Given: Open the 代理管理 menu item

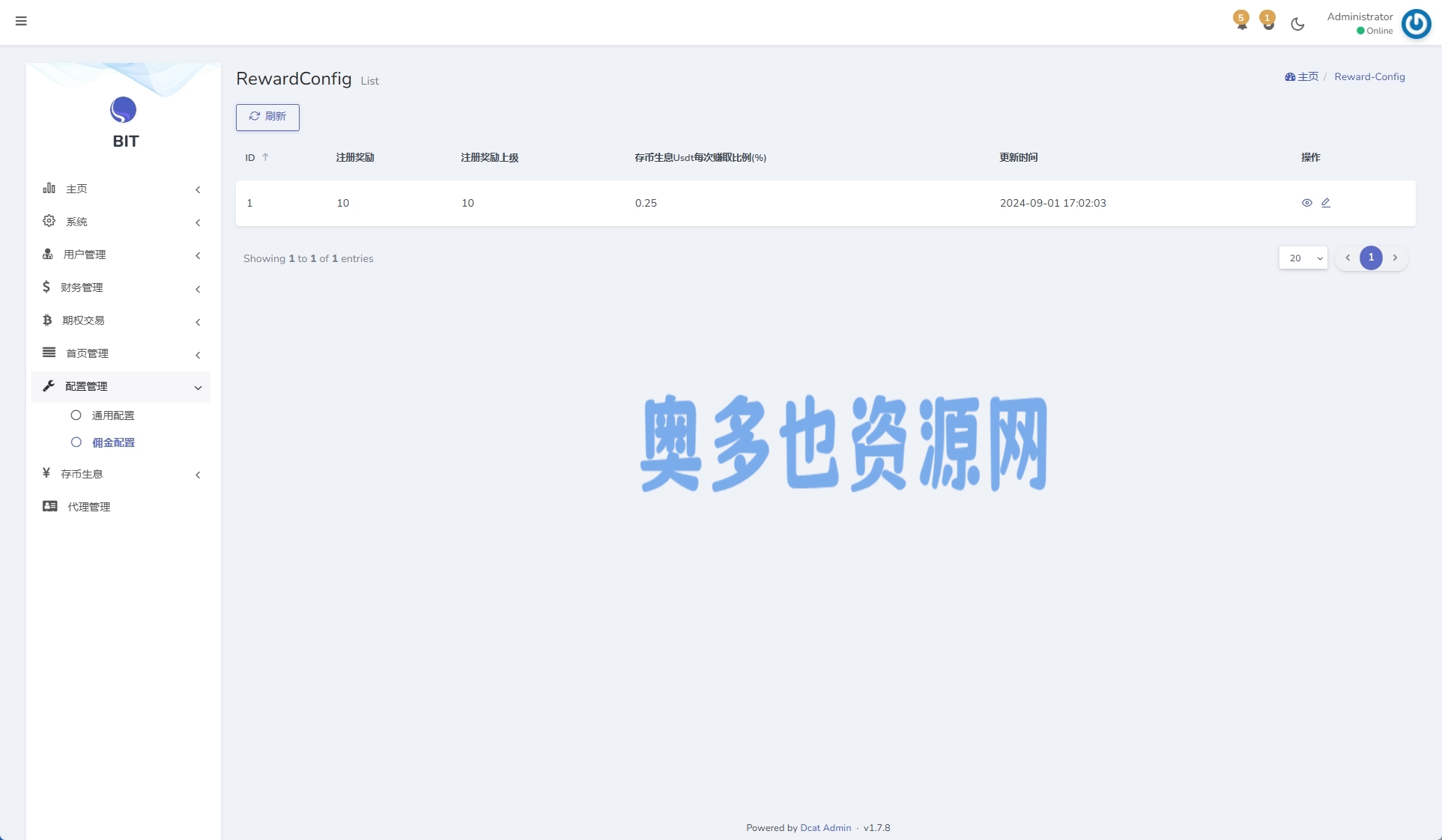Looking at the screenshot, I should 89,507.
